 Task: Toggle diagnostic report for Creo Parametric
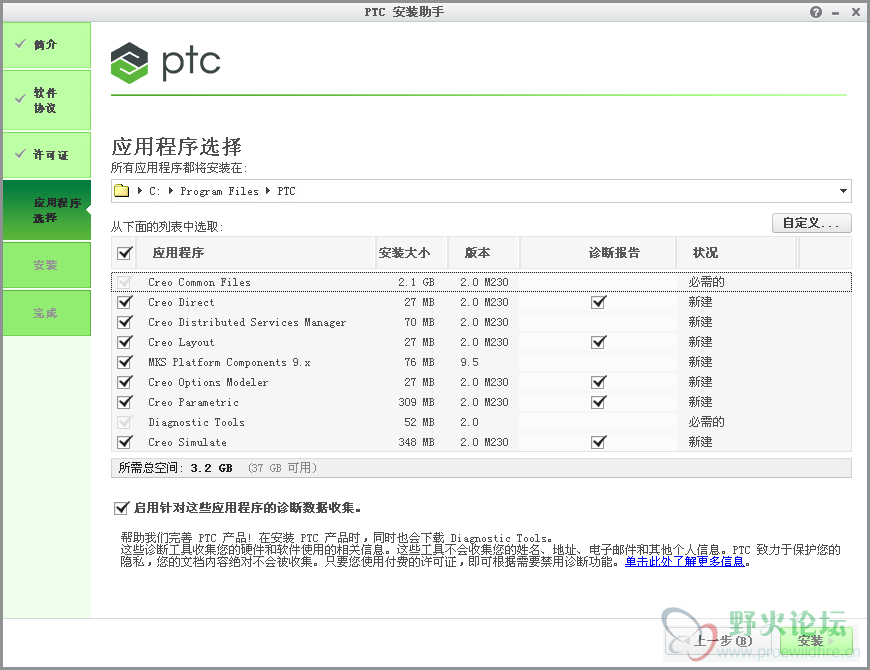point(598,402)
